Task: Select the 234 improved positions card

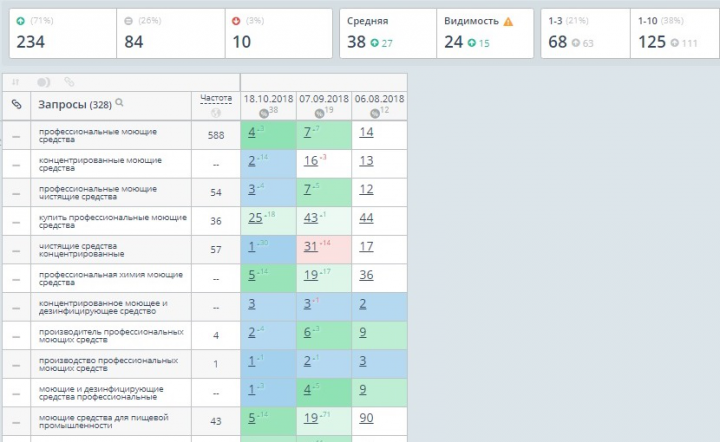Action: coord(63,34)
